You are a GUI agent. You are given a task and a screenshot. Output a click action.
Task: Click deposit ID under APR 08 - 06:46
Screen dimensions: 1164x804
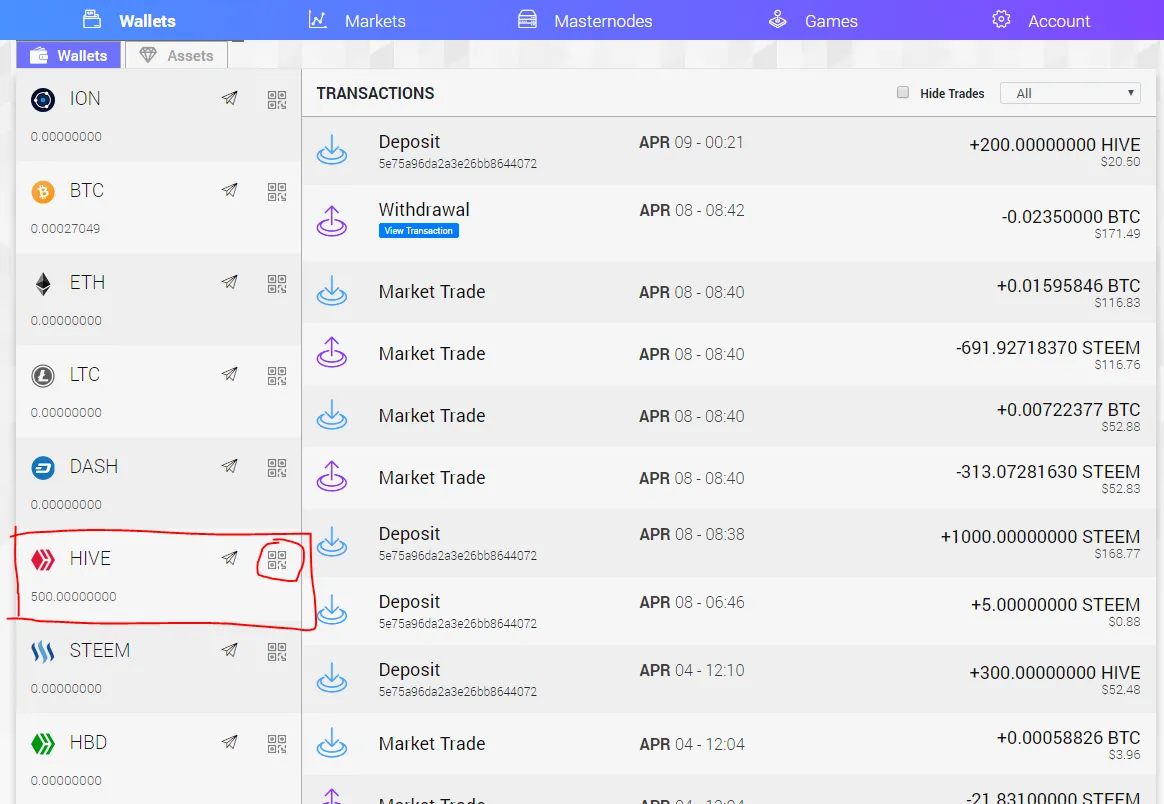click(457, 624)
